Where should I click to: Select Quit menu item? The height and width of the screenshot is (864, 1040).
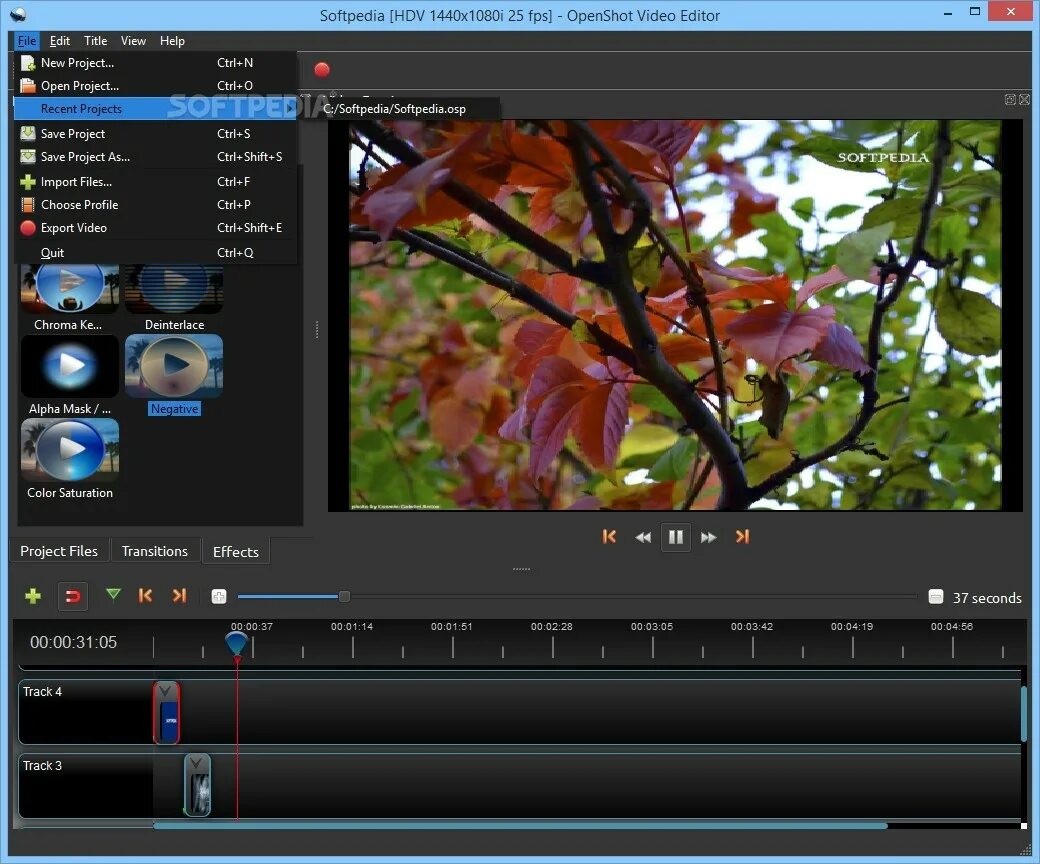pyautogui.click(x=155, y=253)
